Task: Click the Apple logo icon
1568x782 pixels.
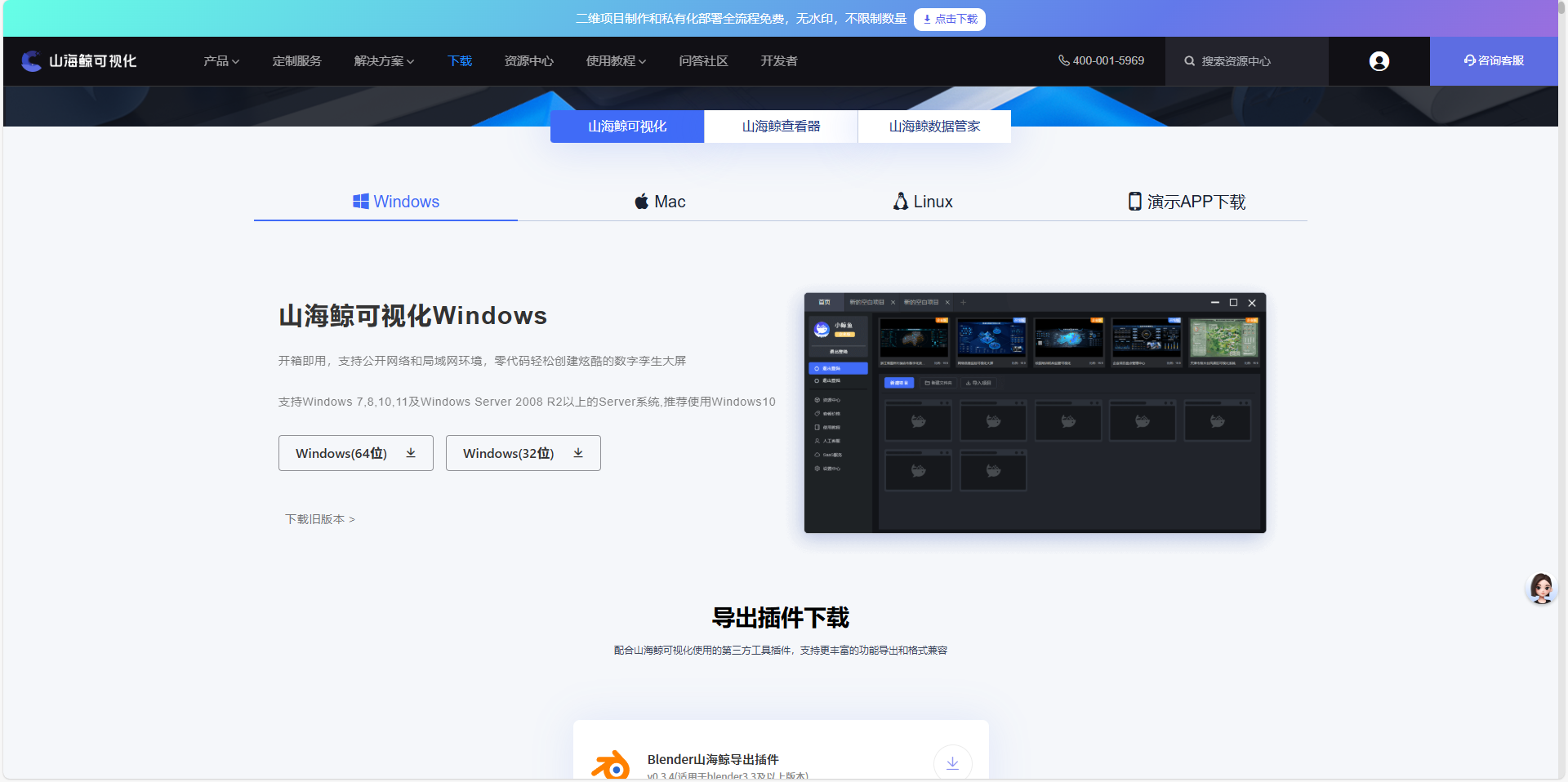Action: click(642, 201)
